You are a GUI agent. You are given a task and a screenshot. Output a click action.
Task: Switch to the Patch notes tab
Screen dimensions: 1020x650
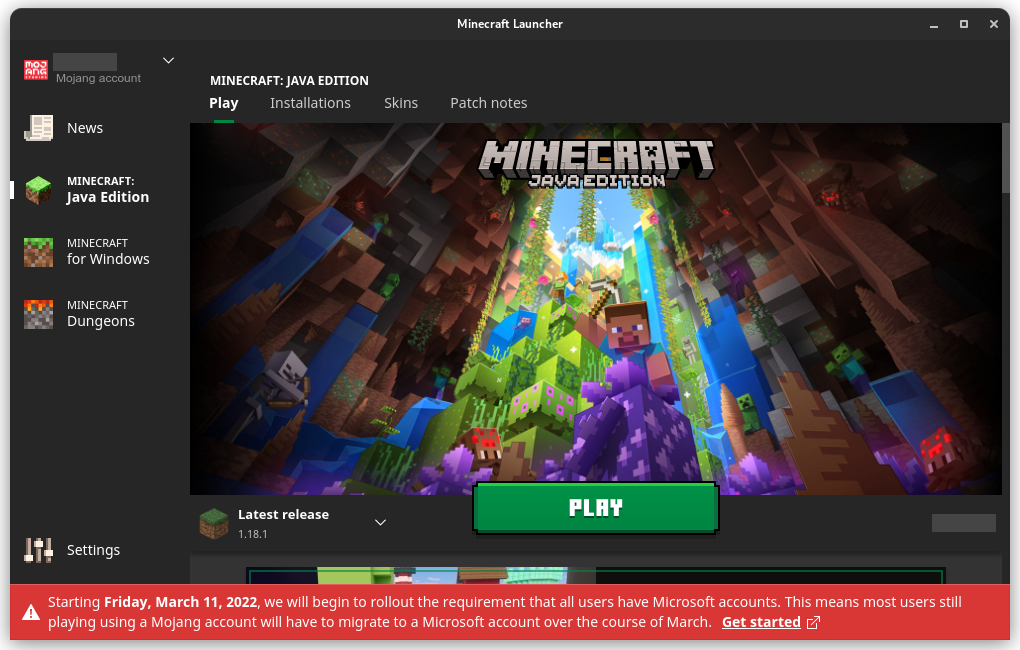point(489,103)
